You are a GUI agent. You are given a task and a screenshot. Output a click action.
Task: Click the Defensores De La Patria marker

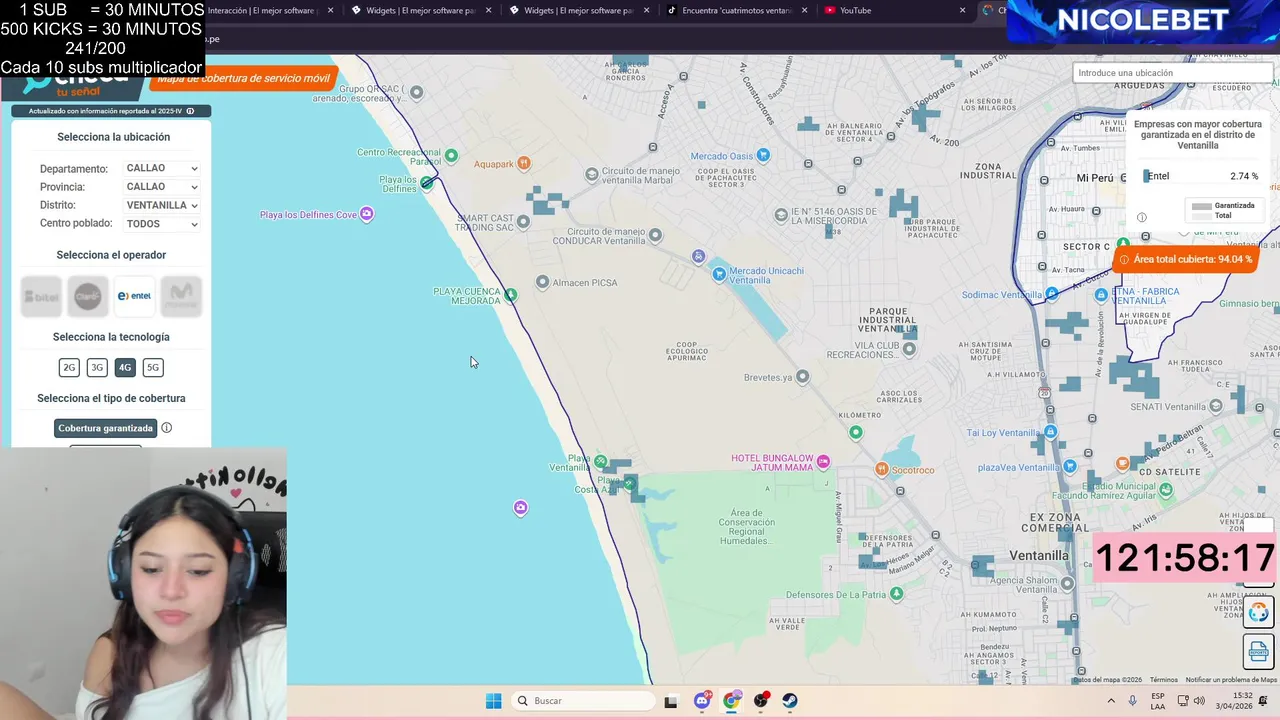[x=896, y=594]
